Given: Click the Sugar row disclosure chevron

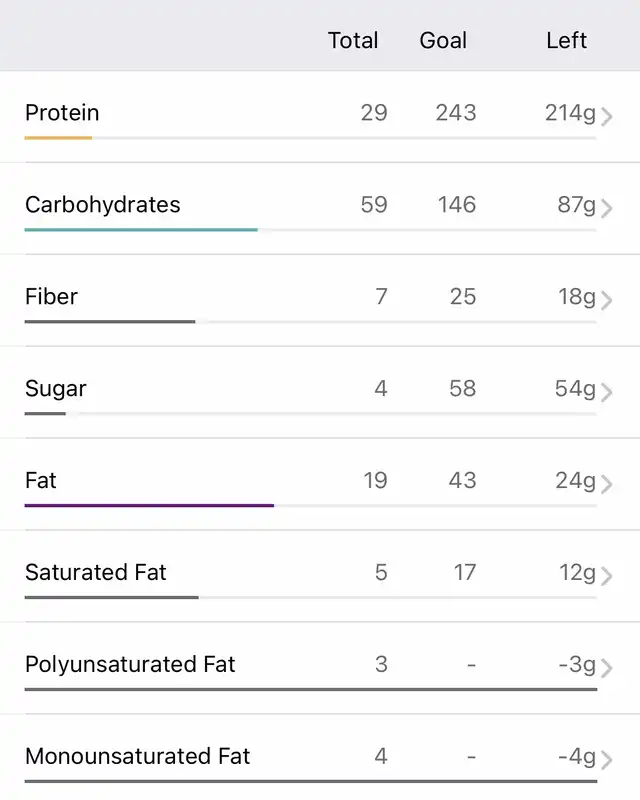Looking at the screenshot, I should pyautogui.click(x=607, y=392).
